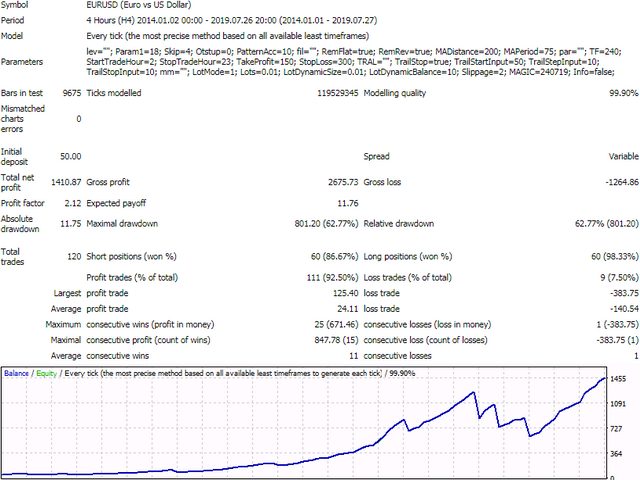Click the Bars in test value '9675'

(72, 93)
